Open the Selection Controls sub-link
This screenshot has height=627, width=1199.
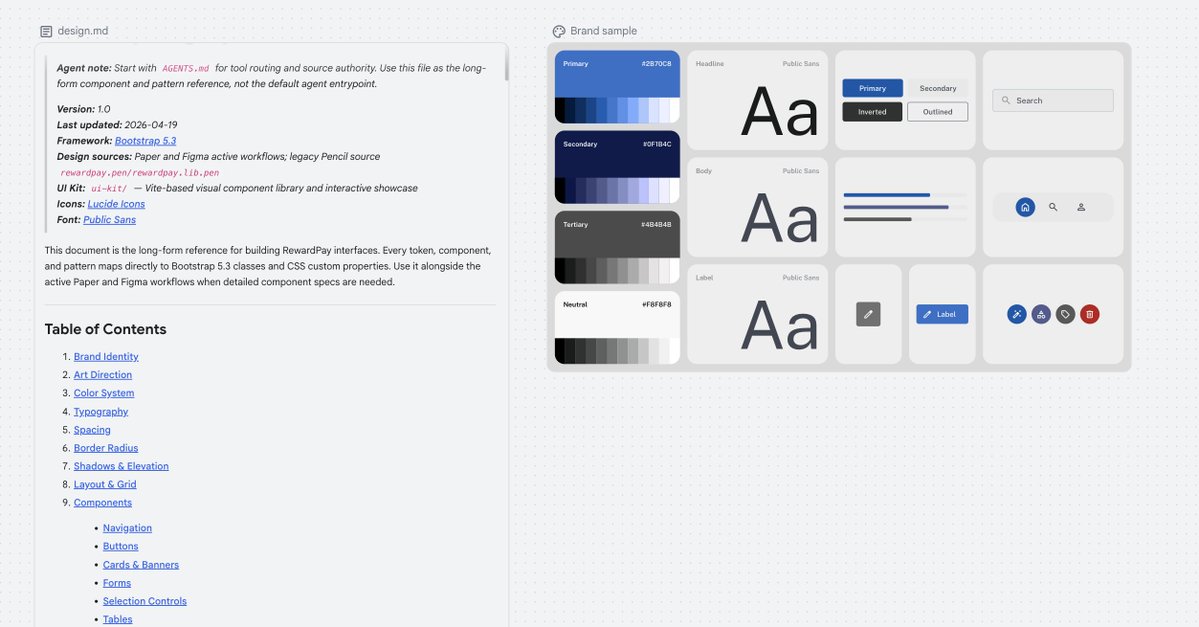click(145, 601)
